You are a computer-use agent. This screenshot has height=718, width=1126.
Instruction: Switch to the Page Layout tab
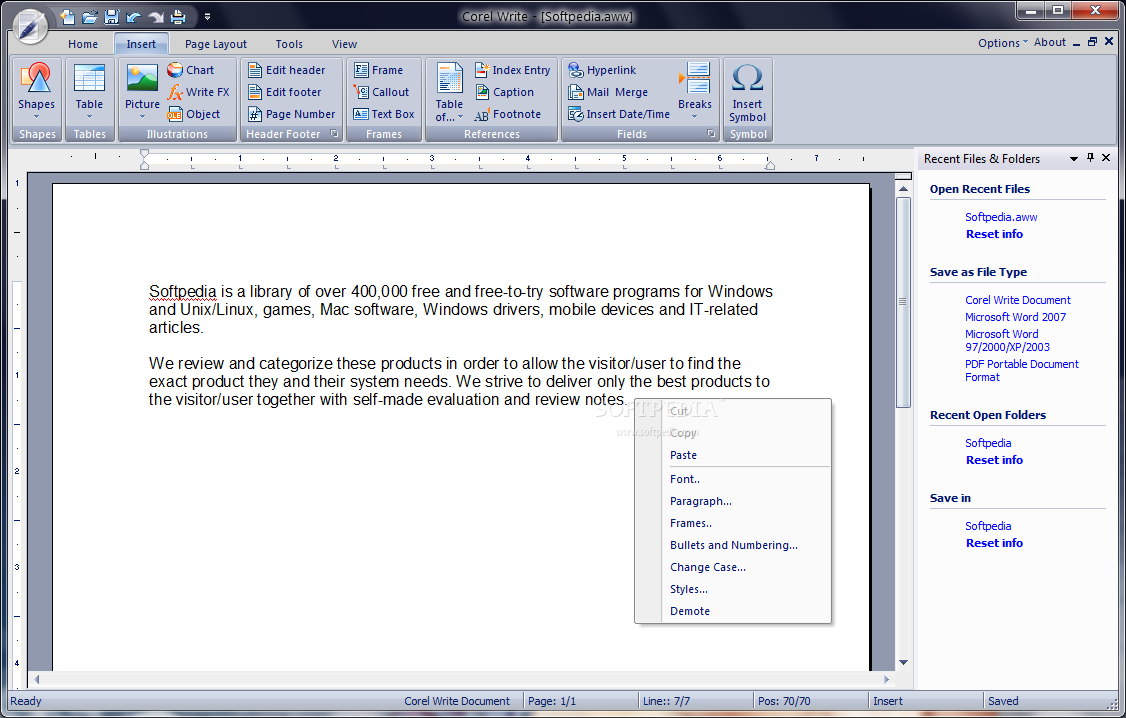(215, 44)
